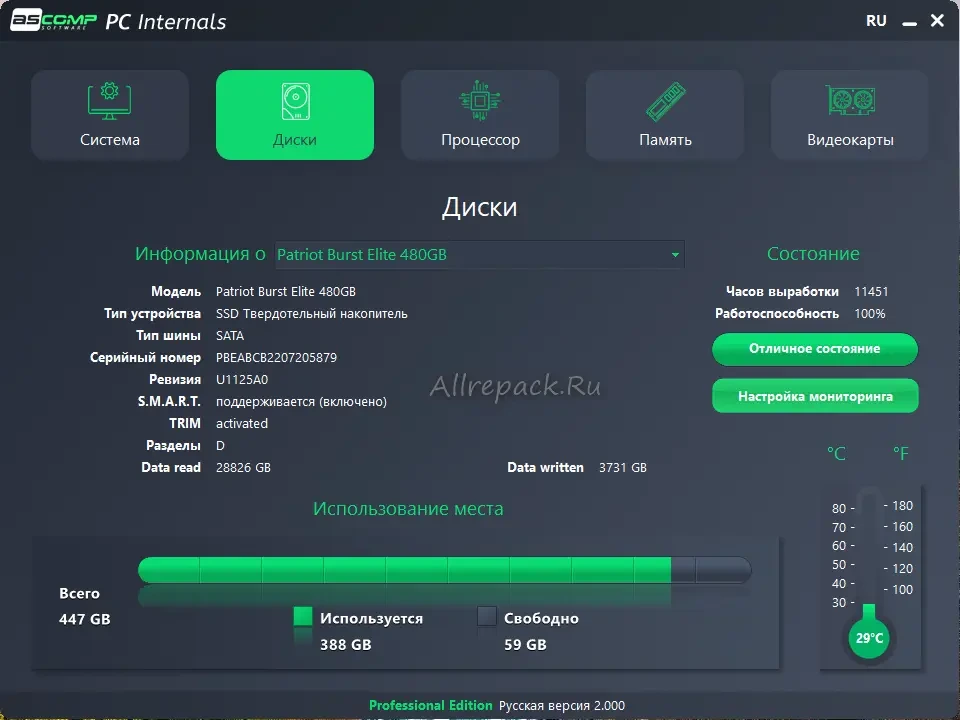Select the serial number PBEABCB2207205879

pyautogui.click(x=276, y=358)
